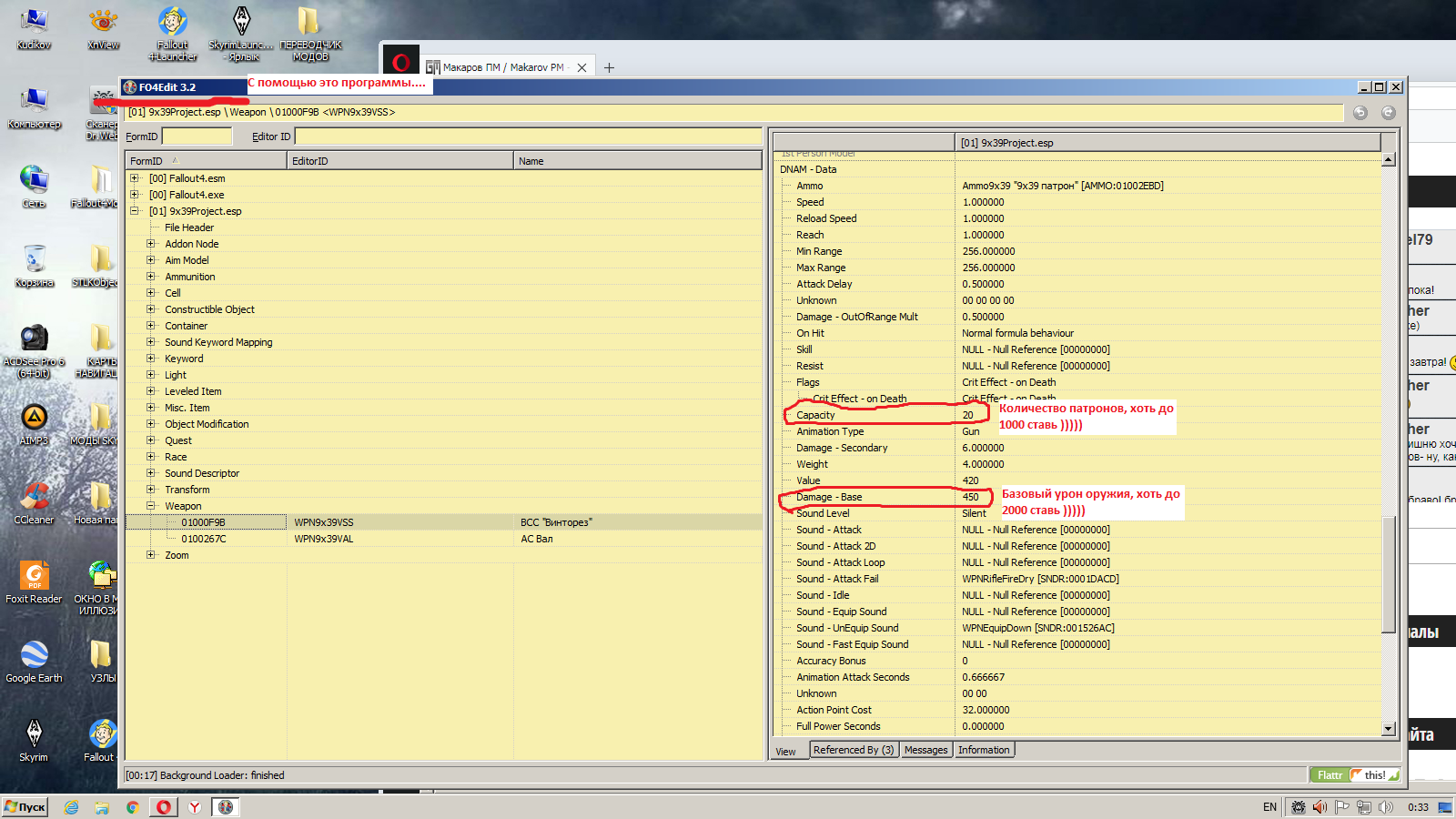Click the back navigation arrow in FO4Edit
1456x819 pixels.
(1360, 113)
